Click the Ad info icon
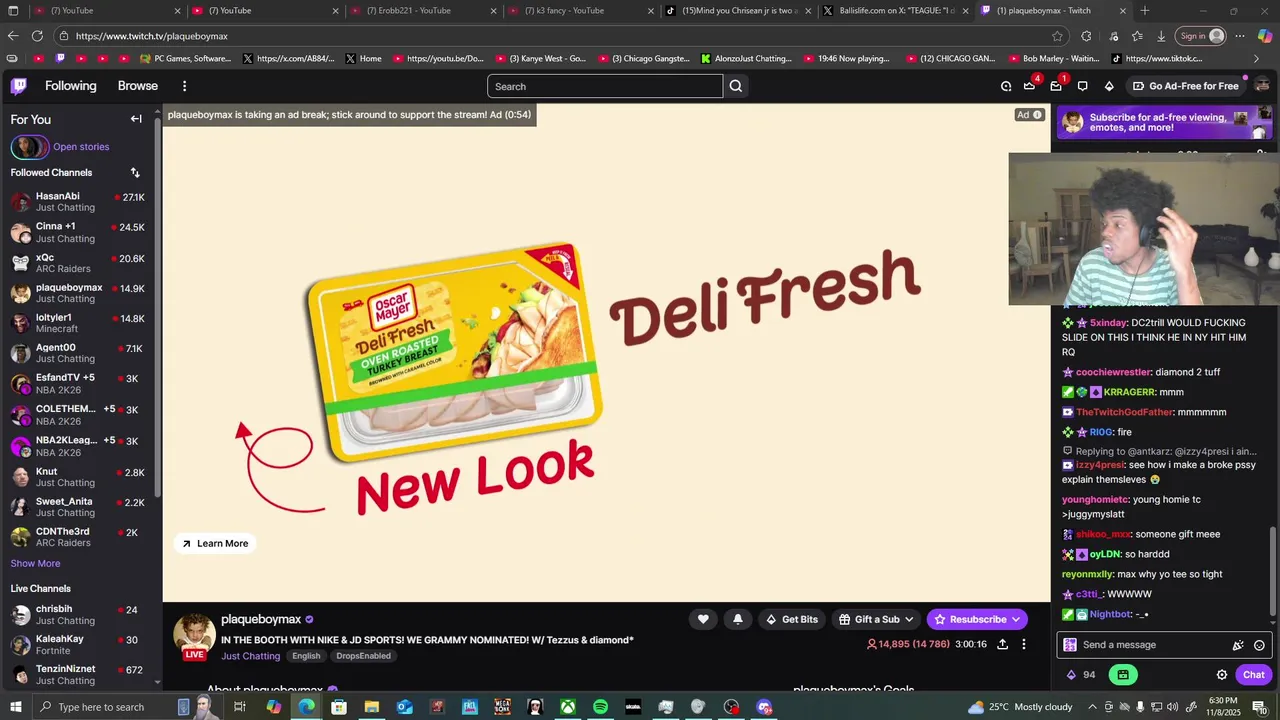 (1037, 115)
